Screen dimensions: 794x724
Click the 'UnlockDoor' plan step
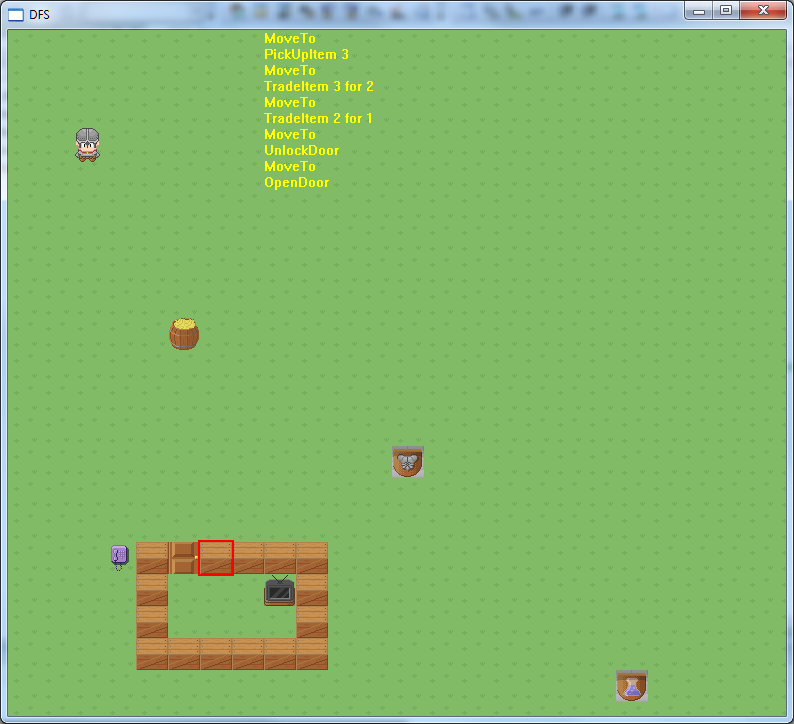(301, 150)
